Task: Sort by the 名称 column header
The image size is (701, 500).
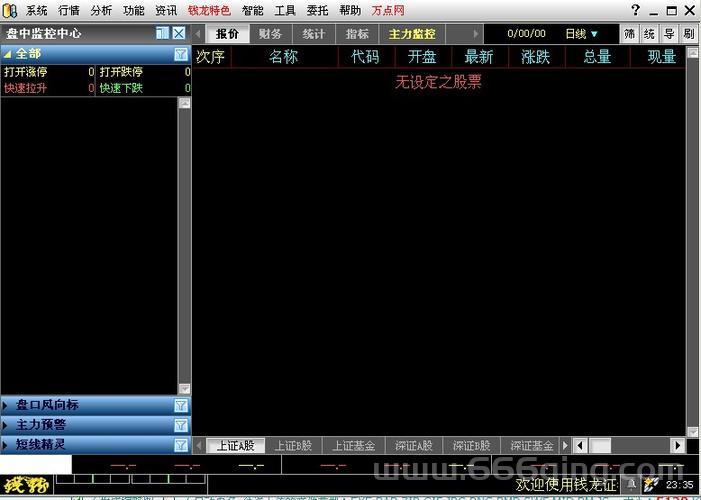Action: 284,57
